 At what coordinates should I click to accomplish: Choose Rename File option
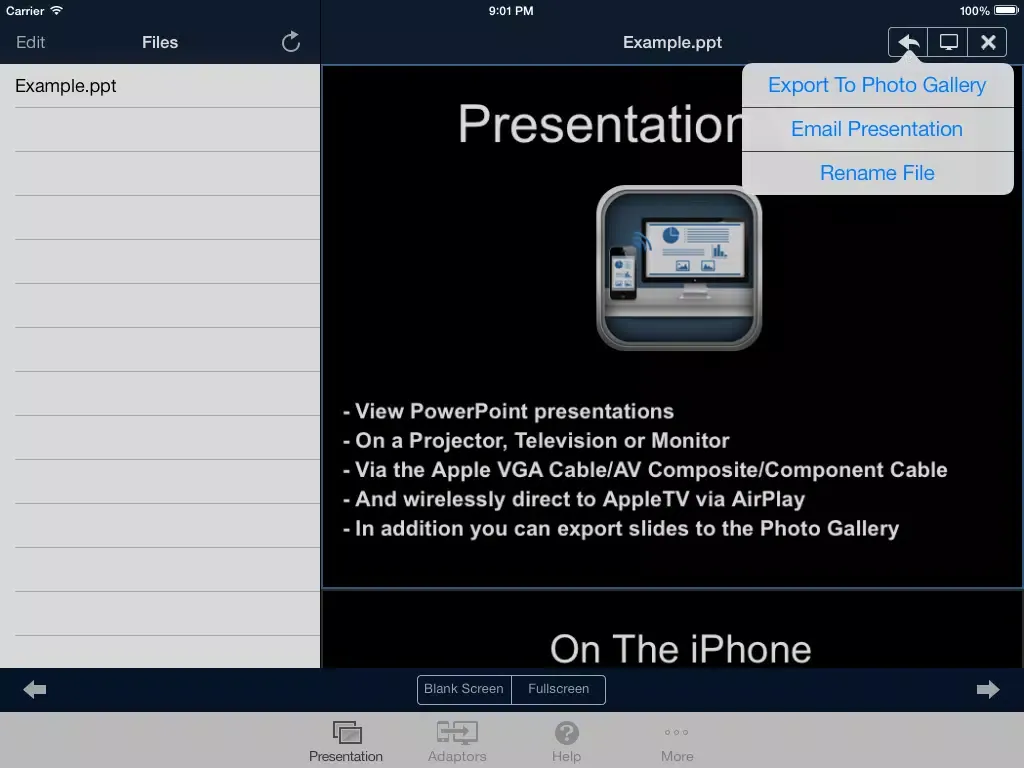point(877,173)
